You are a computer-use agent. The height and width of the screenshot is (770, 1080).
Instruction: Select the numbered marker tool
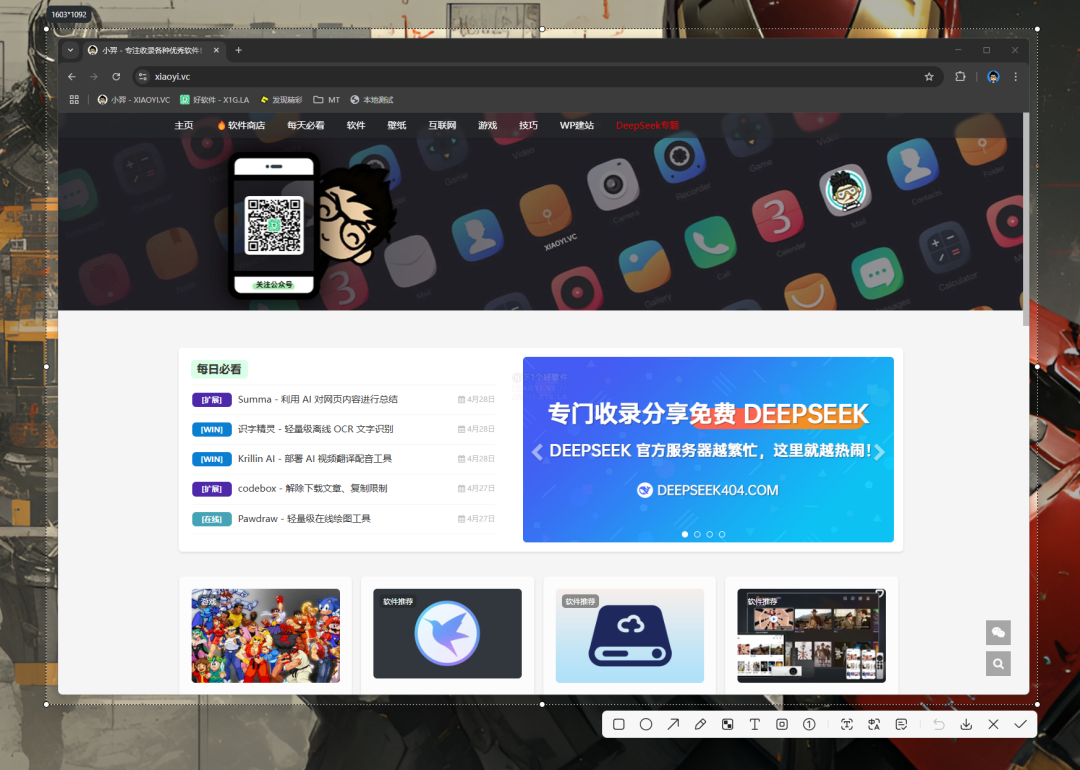(809, 725)
